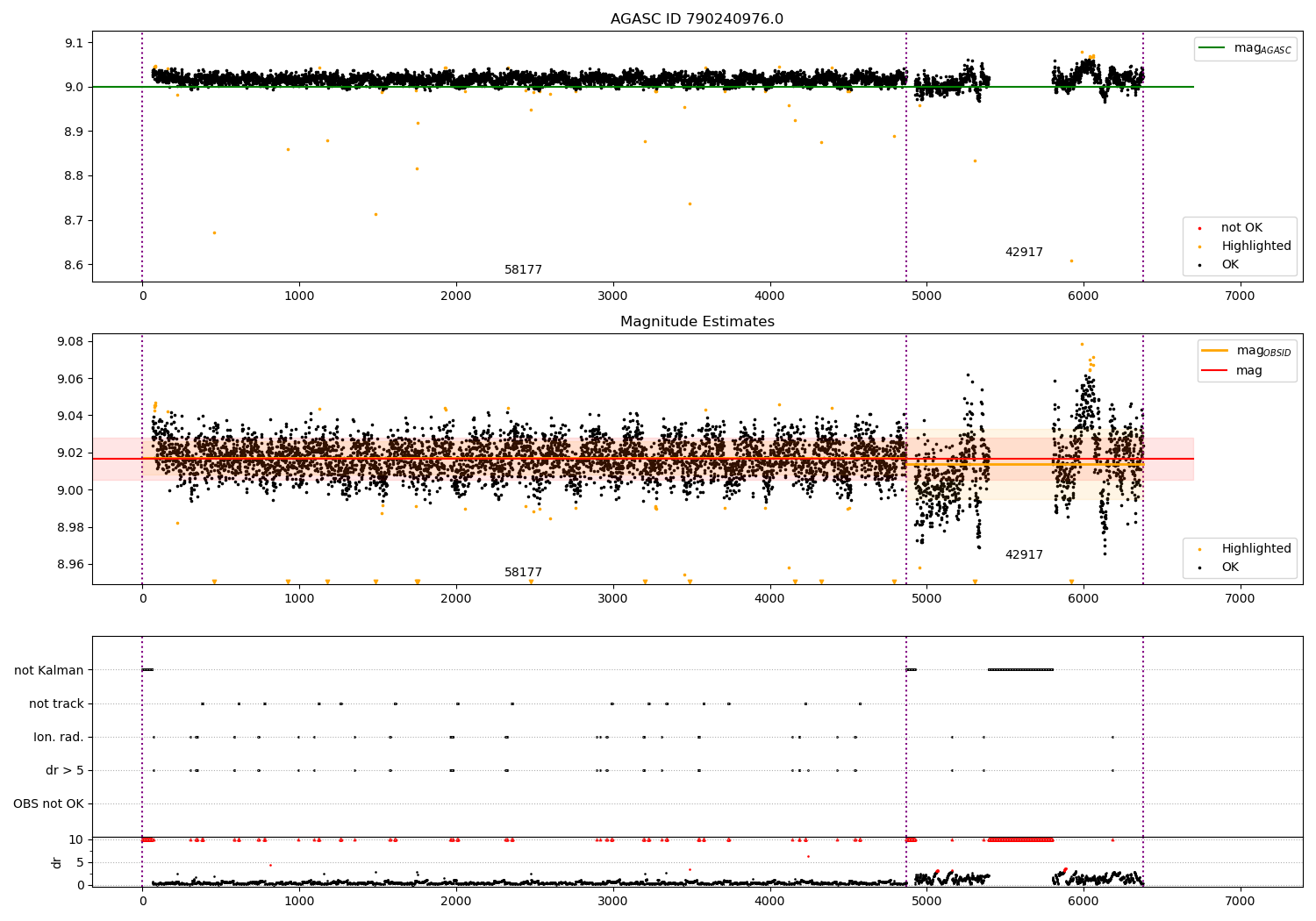This screenshot has width=1316, height=921.
Task: Click the 'Magnitude Estimates' subplot title
Action: click(697, 322)
